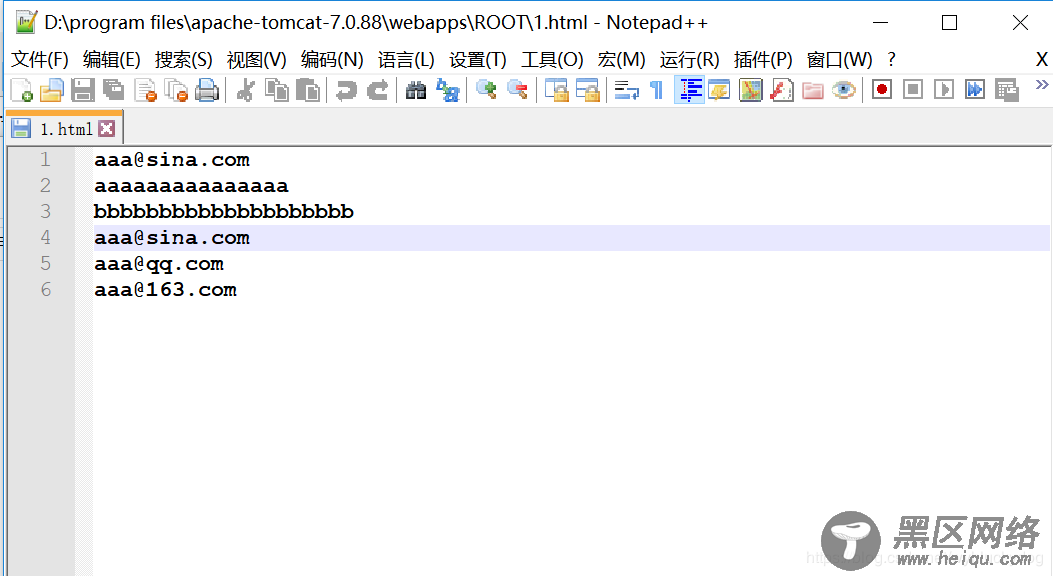Image resolution: width=1053 pixels, height=576 pixels.
Task: Save the recorded macro toolbar icon
Action: (x=1006, y=90)
